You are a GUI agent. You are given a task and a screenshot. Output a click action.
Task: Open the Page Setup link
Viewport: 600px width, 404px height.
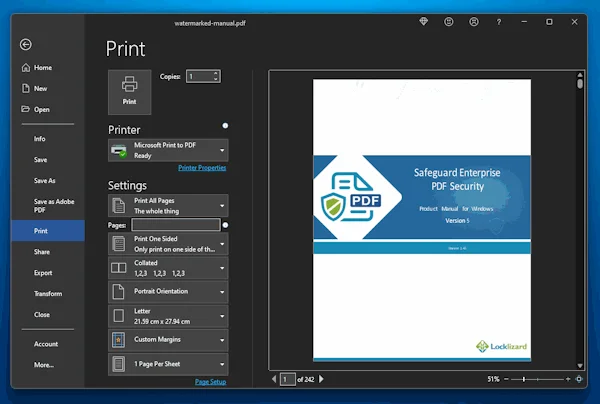tap(210, 382)
